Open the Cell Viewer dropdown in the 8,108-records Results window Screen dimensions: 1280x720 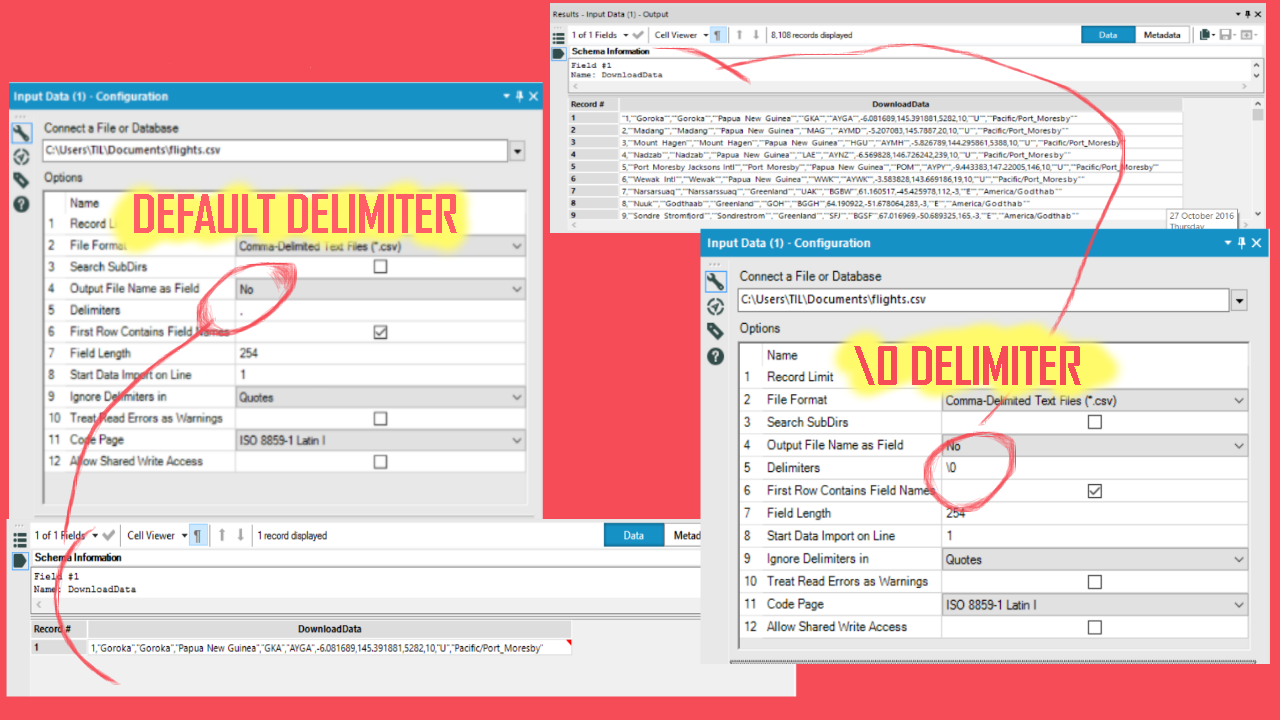pyautogui.click(x=681, y=35)
